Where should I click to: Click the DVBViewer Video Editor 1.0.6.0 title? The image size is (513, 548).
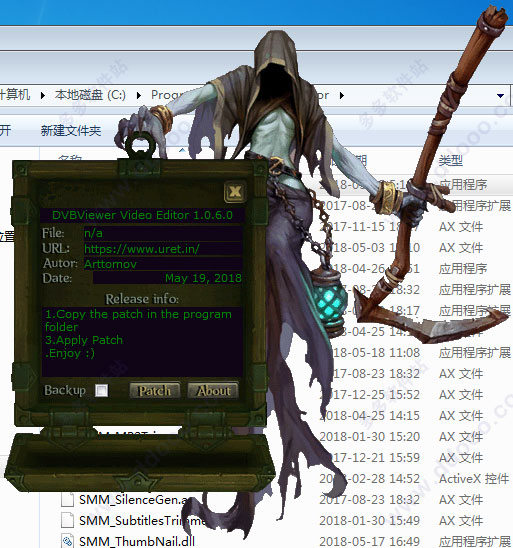click(142, 215)
